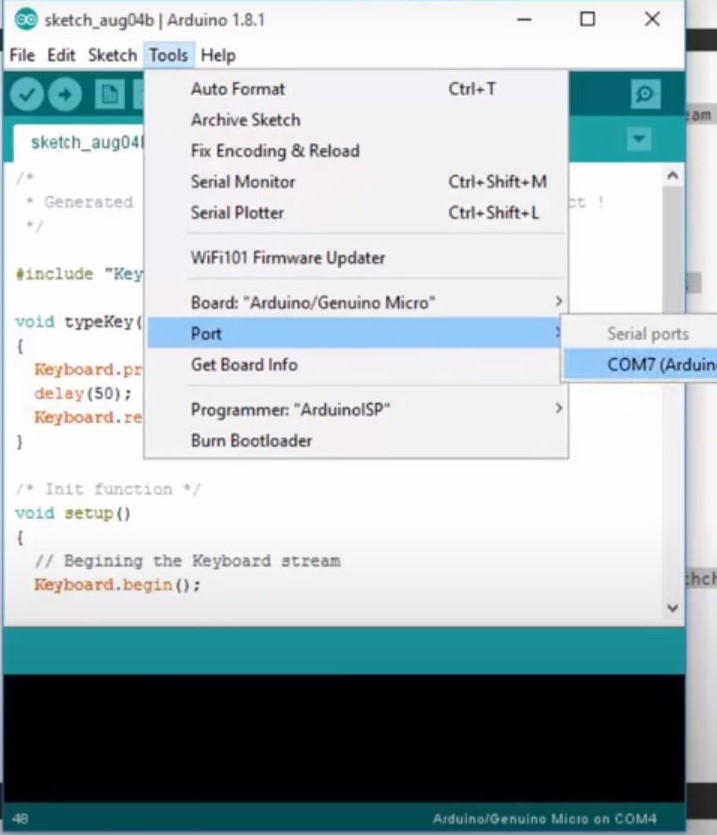Click the Arduino logo in the title bar
The image size is (717, 835).
(x=26, y=20)
